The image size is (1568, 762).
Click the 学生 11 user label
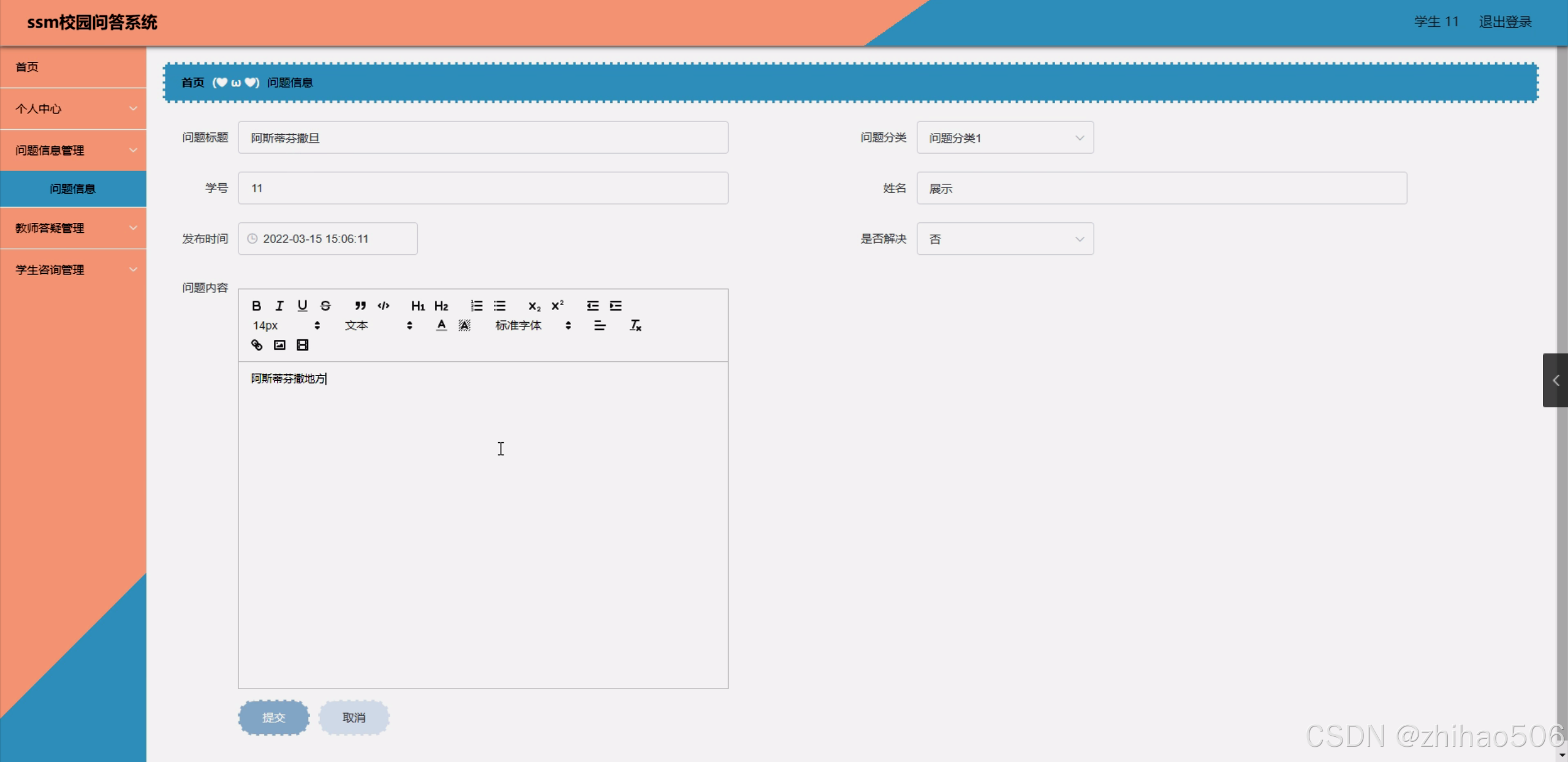[x=1436, y=22]
